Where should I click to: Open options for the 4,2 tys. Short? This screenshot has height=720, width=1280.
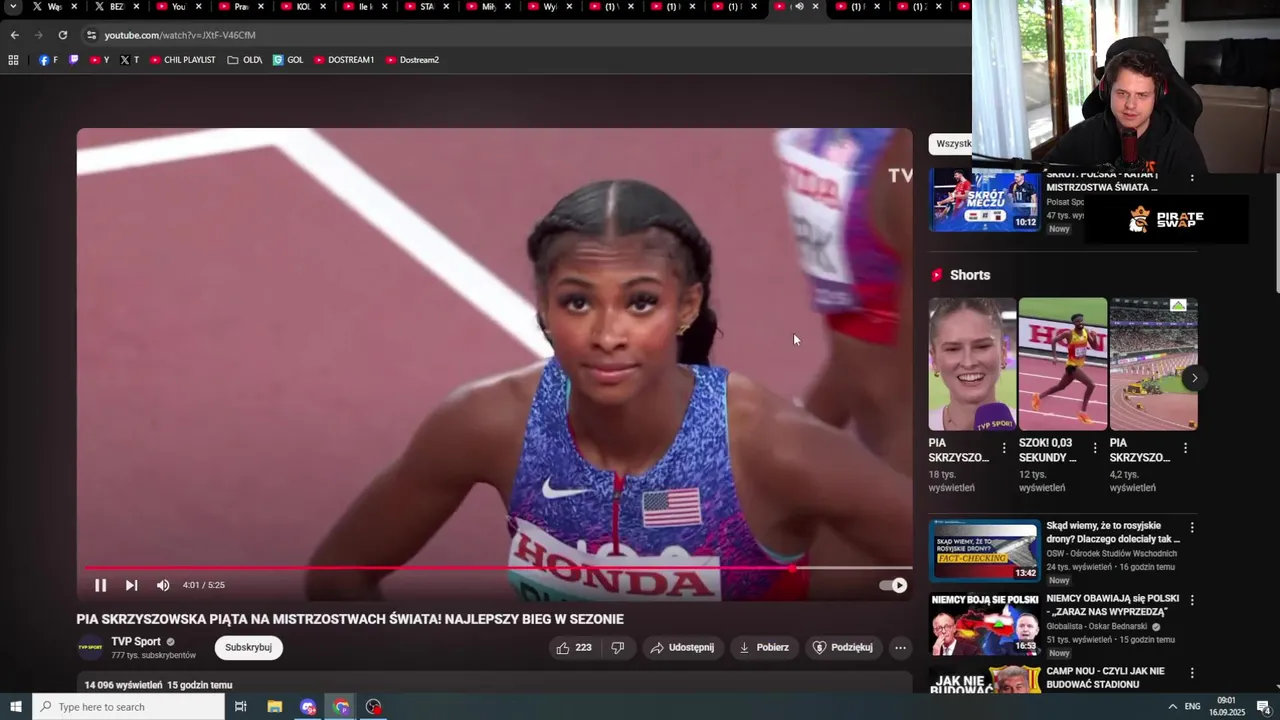point(1185,448)
